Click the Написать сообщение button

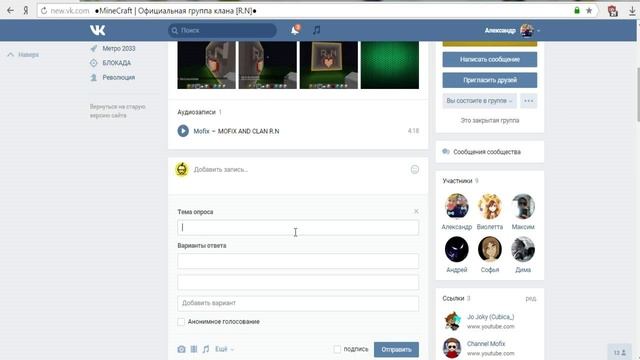(490, 60)
